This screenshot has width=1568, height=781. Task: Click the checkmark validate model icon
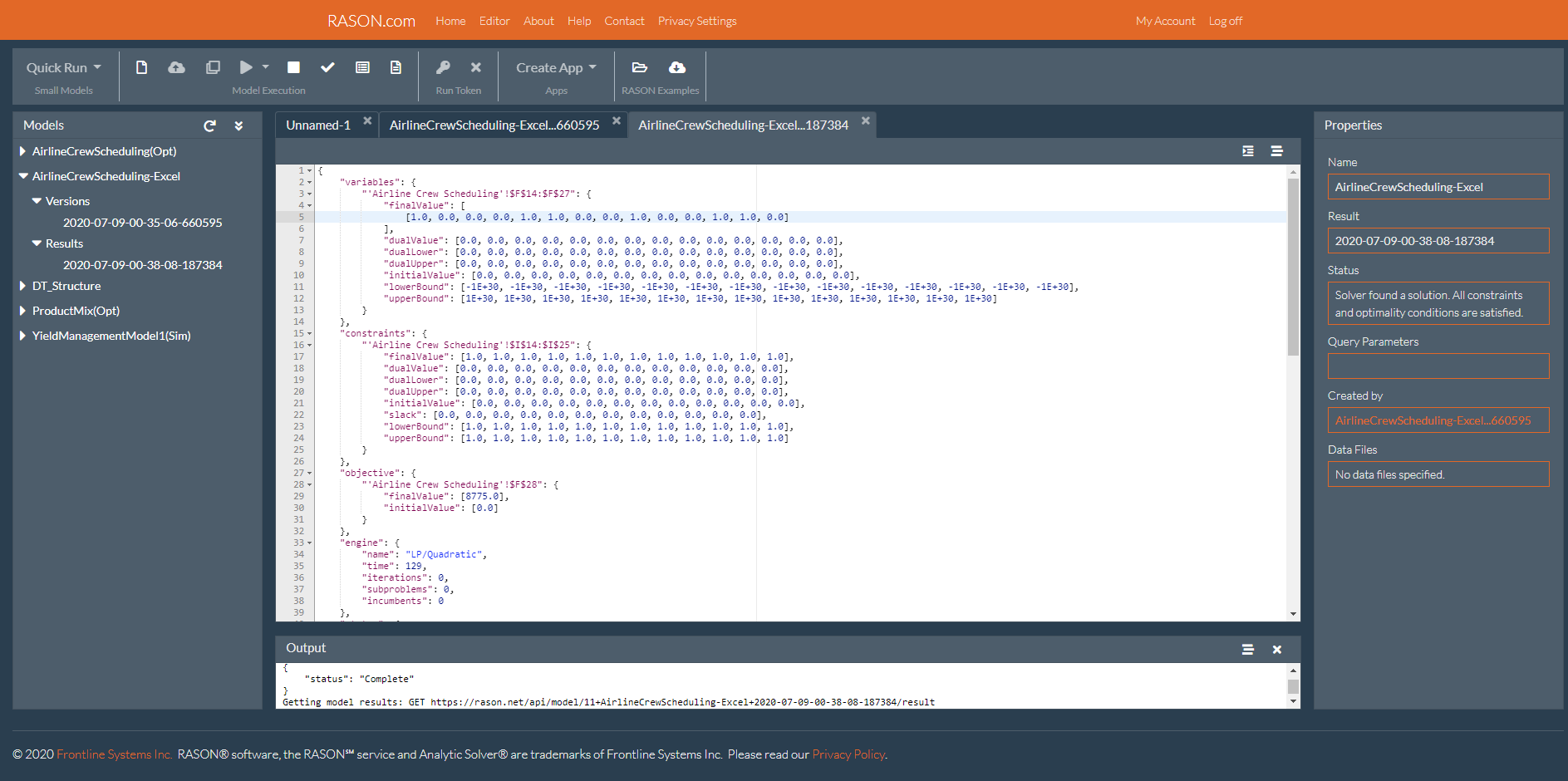tap(327, 67)
